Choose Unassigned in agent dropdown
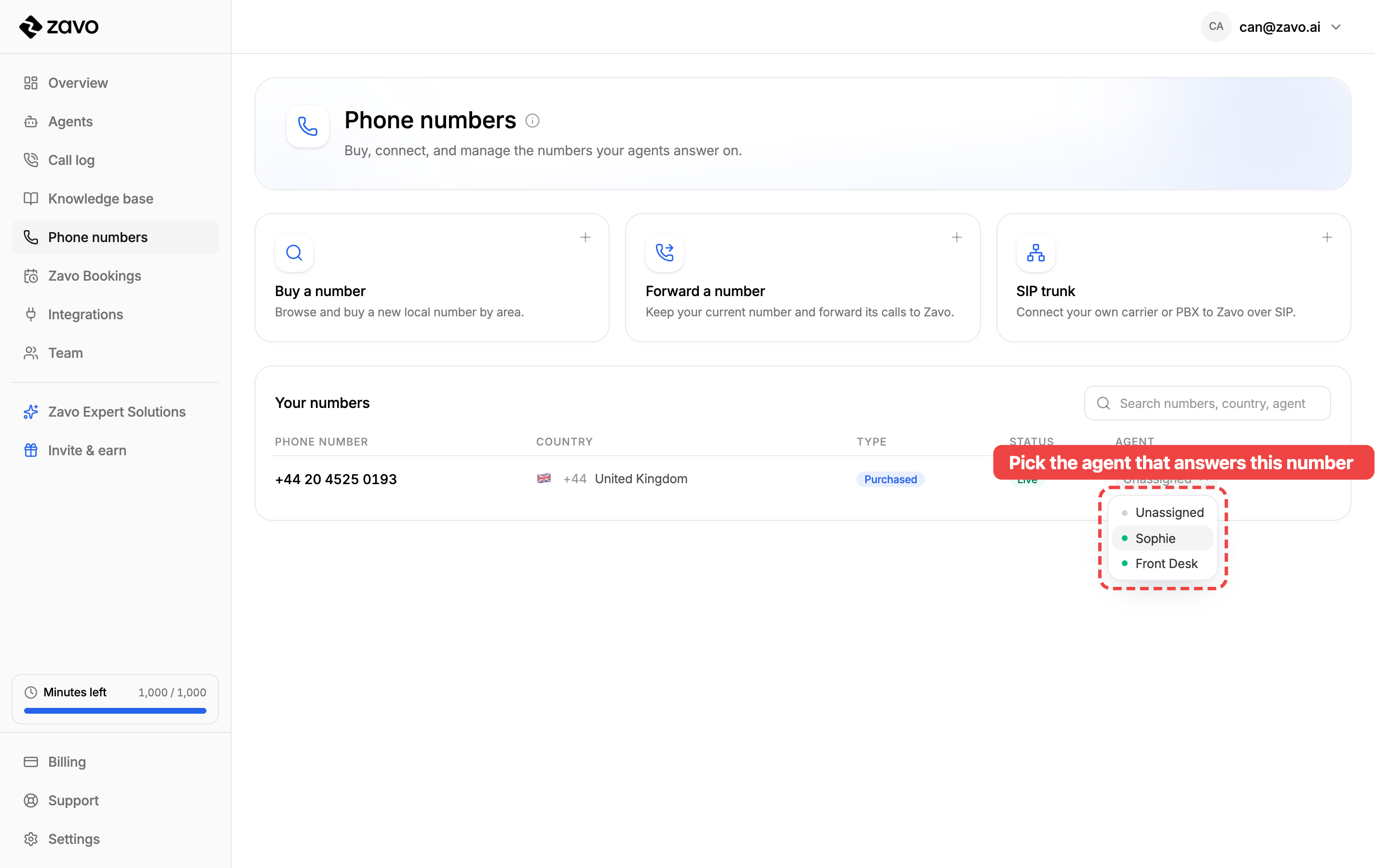 [x=1162, y=512]
